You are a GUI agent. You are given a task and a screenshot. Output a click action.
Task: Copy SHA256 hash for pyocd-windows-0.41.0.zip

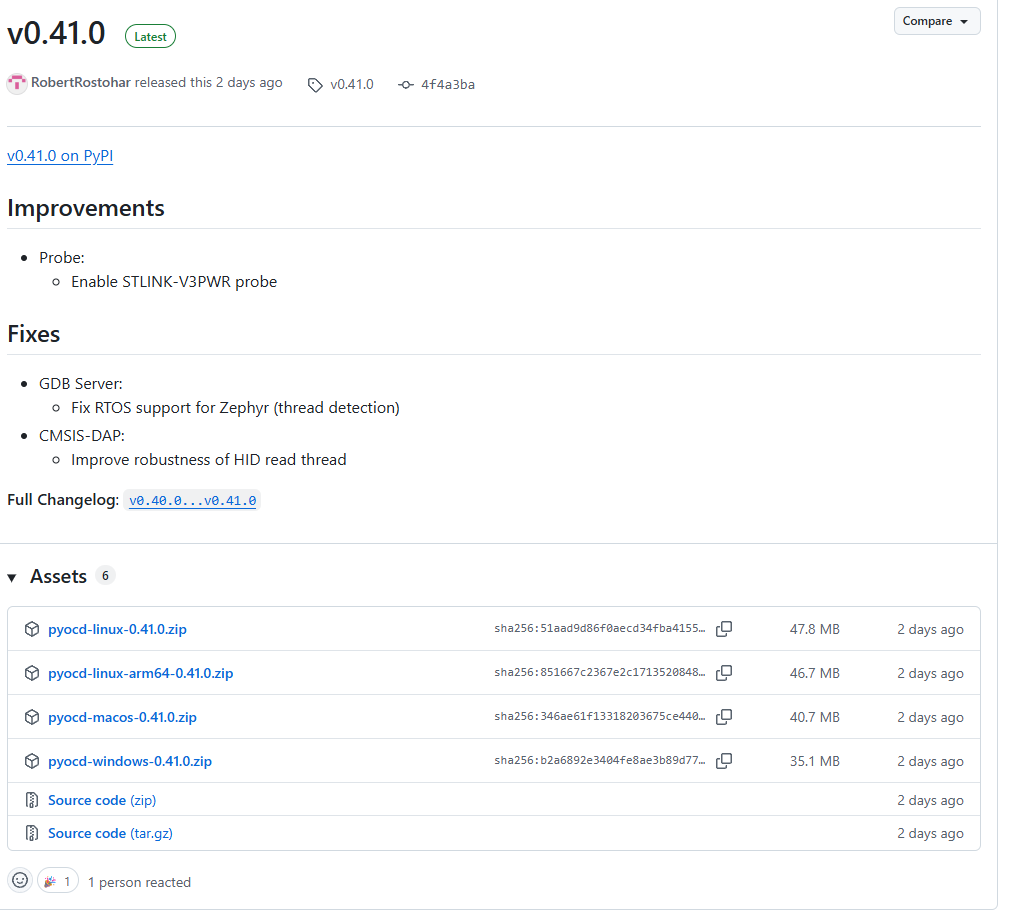(724, 761)
